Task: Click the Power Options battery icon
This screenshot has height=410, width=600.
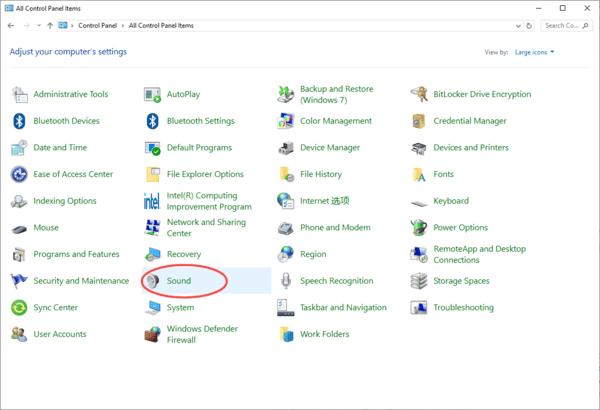Action: point(419,228)
